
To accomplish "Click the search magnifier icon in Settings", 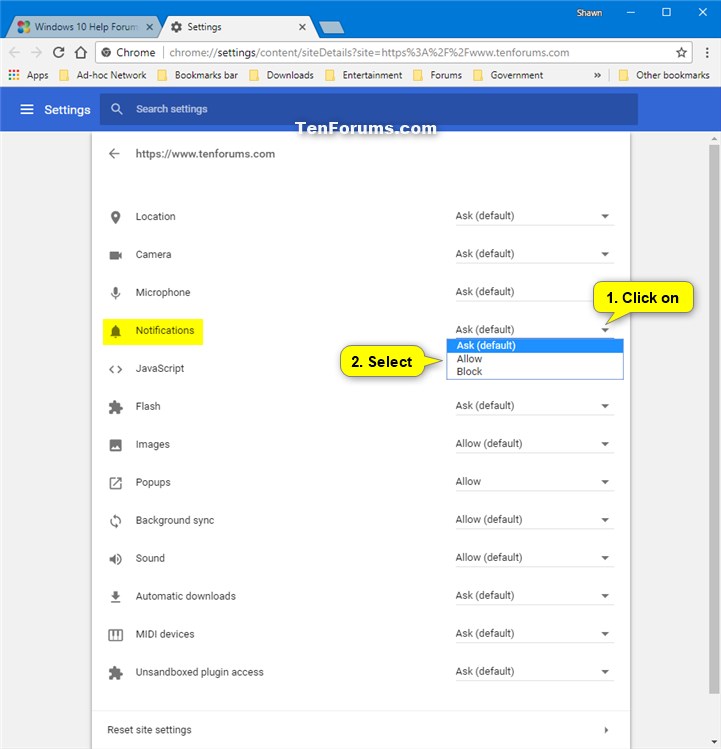I will pos(117,109).
